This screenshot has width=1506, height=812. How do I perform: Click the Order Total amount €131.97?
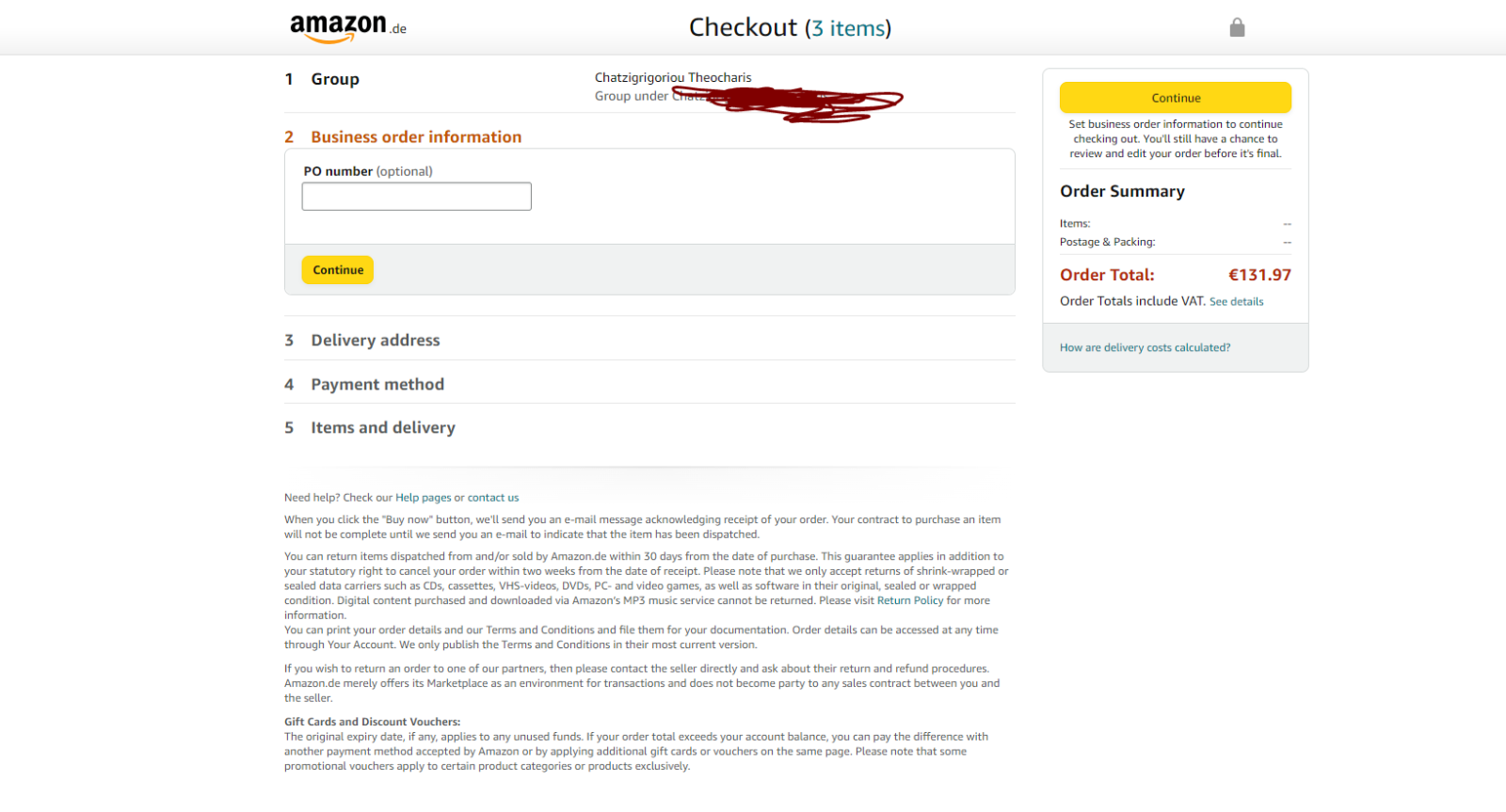(x=1259, y=275)
